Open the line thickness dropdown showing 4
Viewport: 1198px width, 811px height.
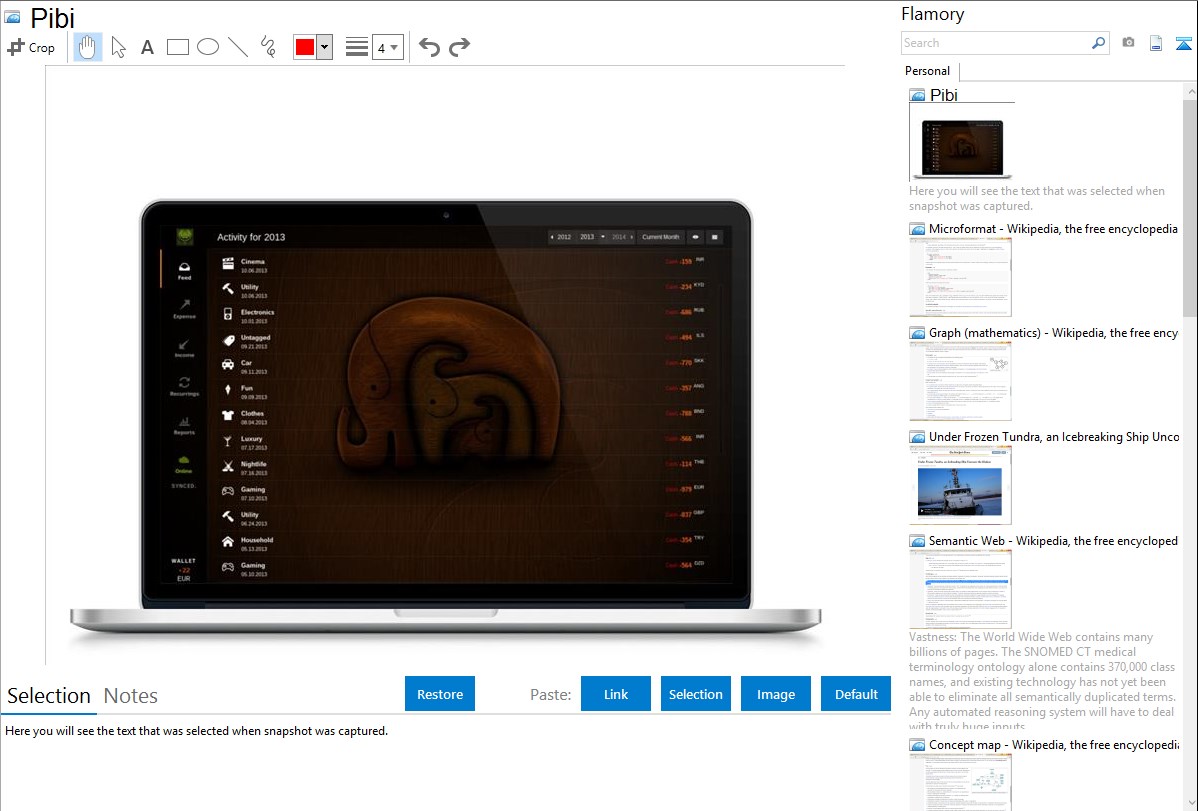tap(387, 47)
